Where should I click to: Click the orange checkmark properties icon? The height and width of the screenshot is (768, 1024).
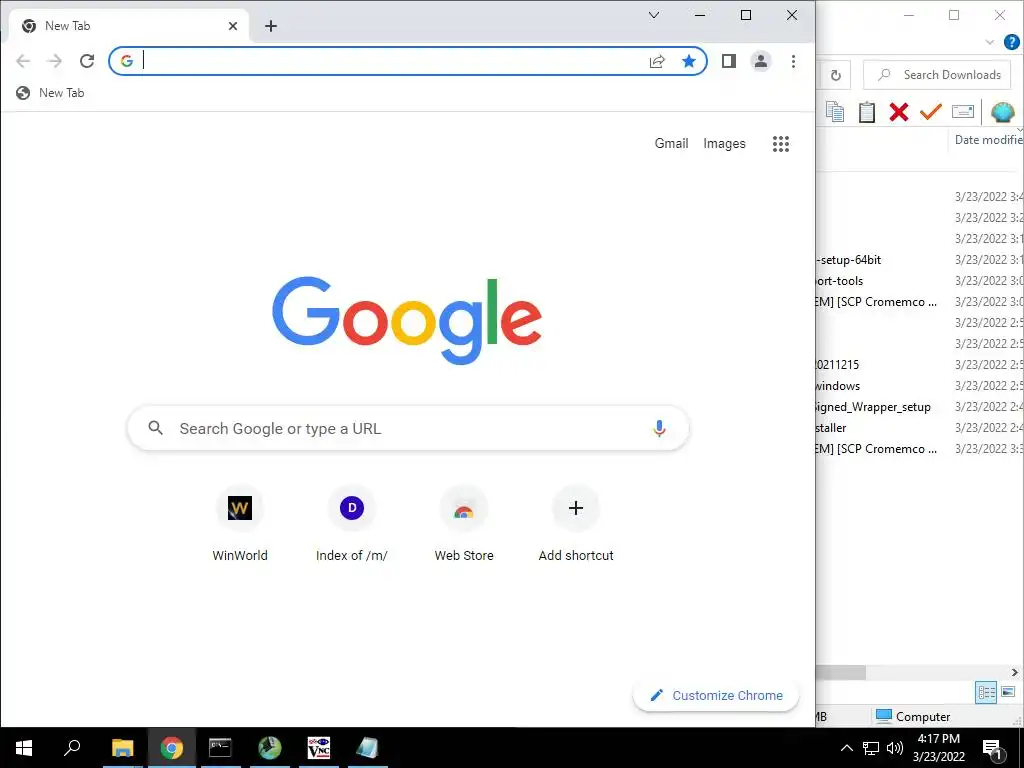click(x=931, y=112)
